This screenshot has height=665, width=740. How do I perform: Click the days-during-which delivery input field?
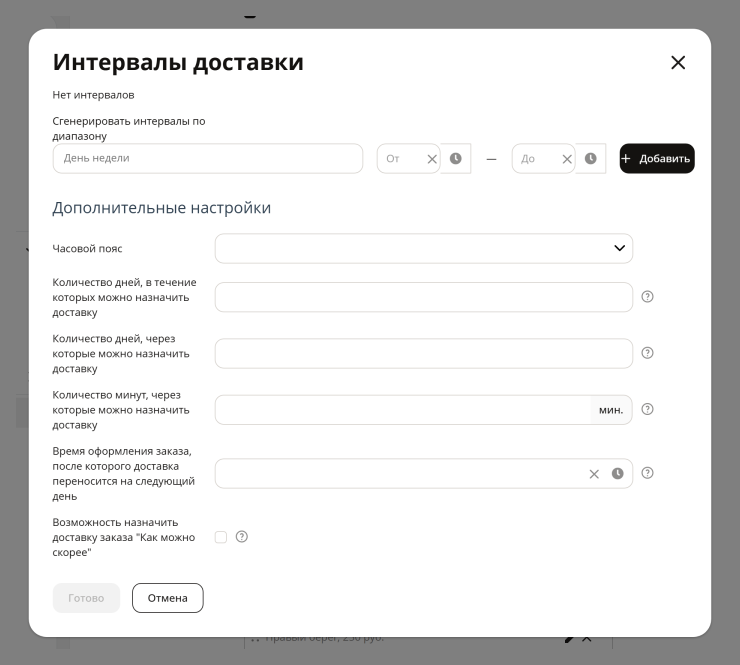coord(423,297)
